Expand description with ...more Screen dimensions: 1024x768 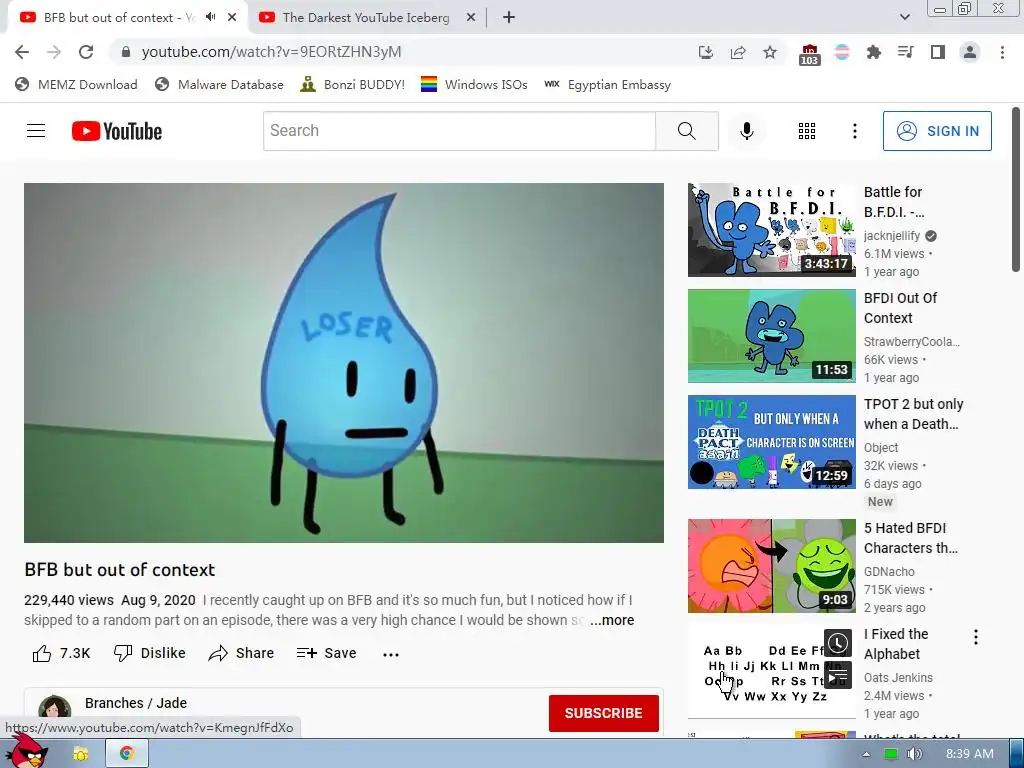611,620
